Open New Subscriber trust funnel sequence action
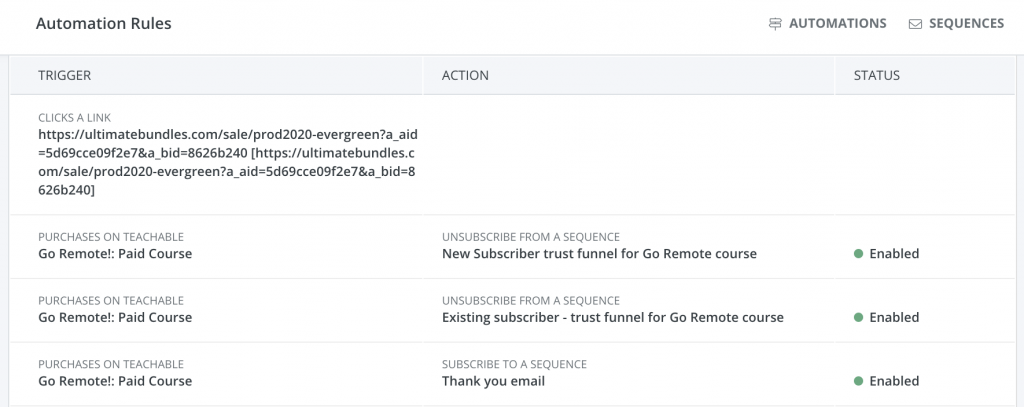The height and width of the screenshot is (407, 1024). pyautogui.click(x=599, y=254)
